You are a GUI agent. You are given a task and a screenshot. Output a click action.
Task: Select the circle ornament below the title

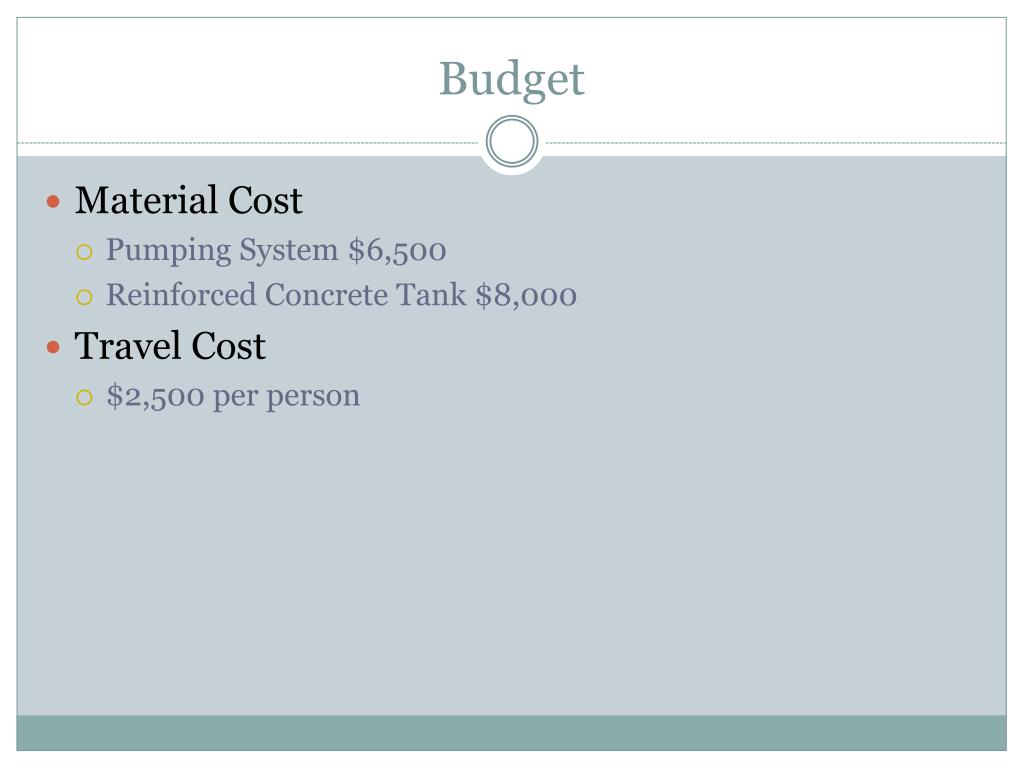tap(512, 143)
